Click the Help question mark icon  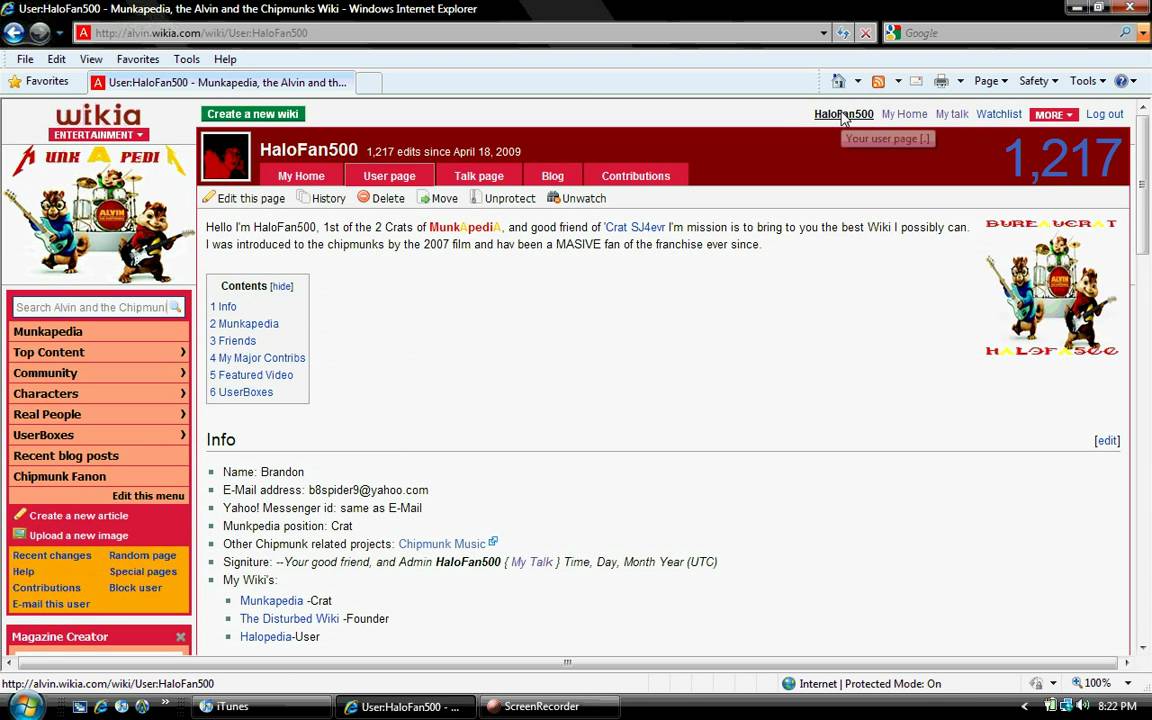(1121, 81)
